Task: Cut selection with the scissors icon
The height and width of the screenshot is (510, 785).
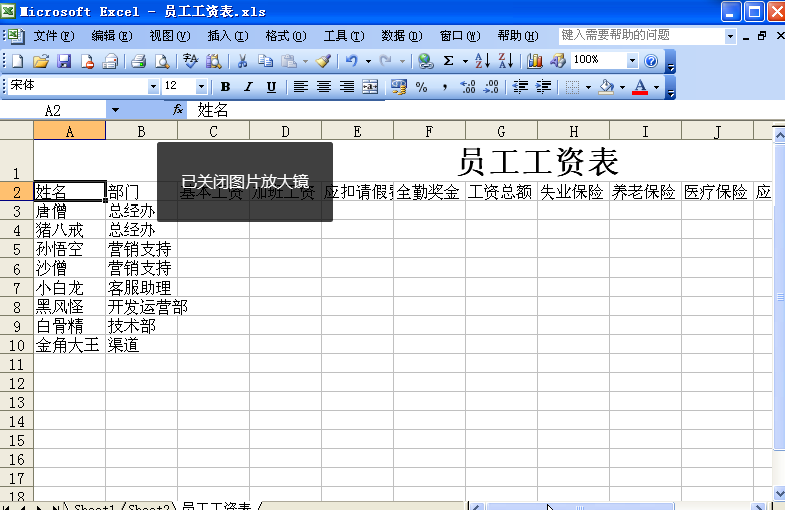Action: coord(242,61)
